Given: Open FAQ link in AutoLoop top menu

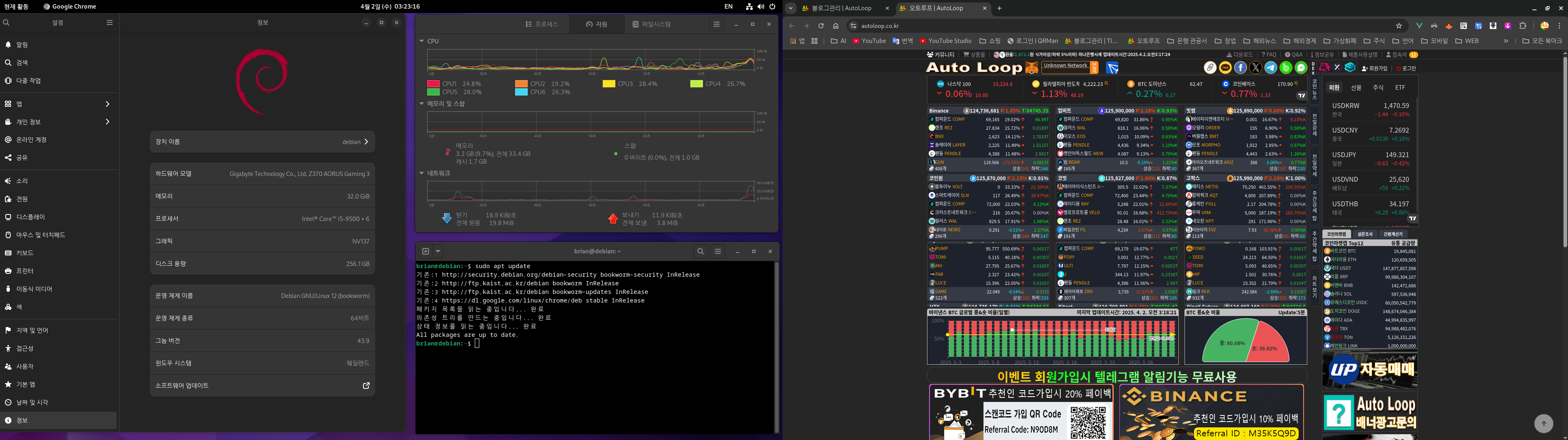Looking at the screenshot, I should point(1269,55).
